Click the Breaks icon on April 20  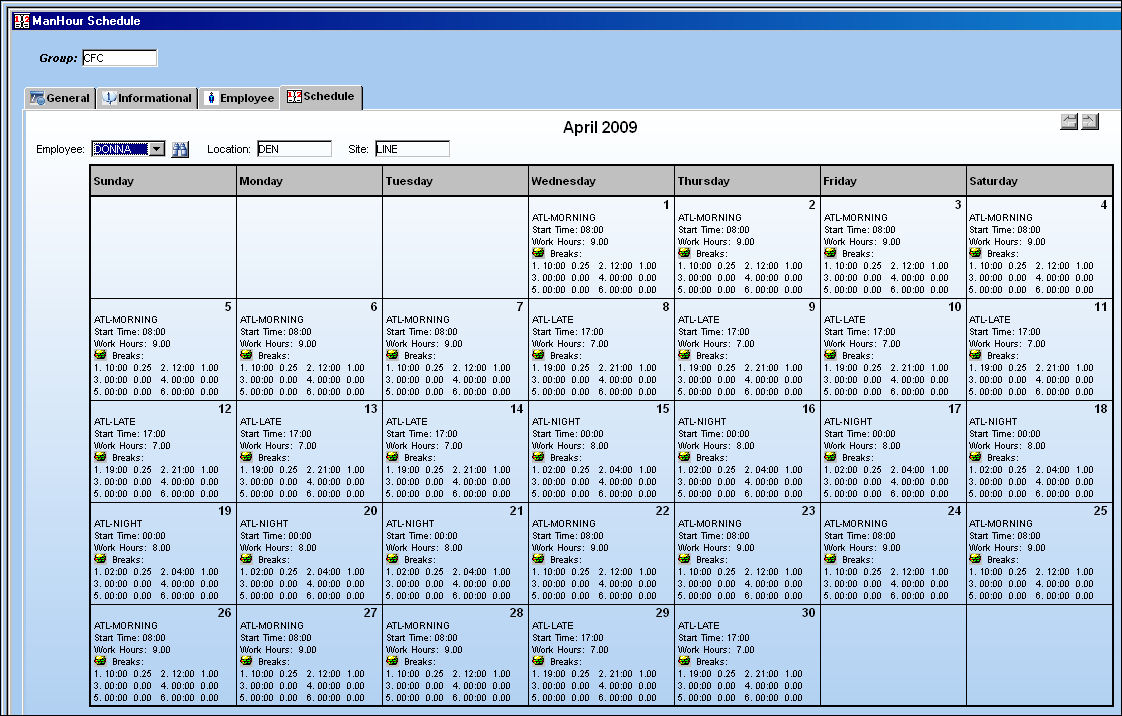(x=246, y=559)
